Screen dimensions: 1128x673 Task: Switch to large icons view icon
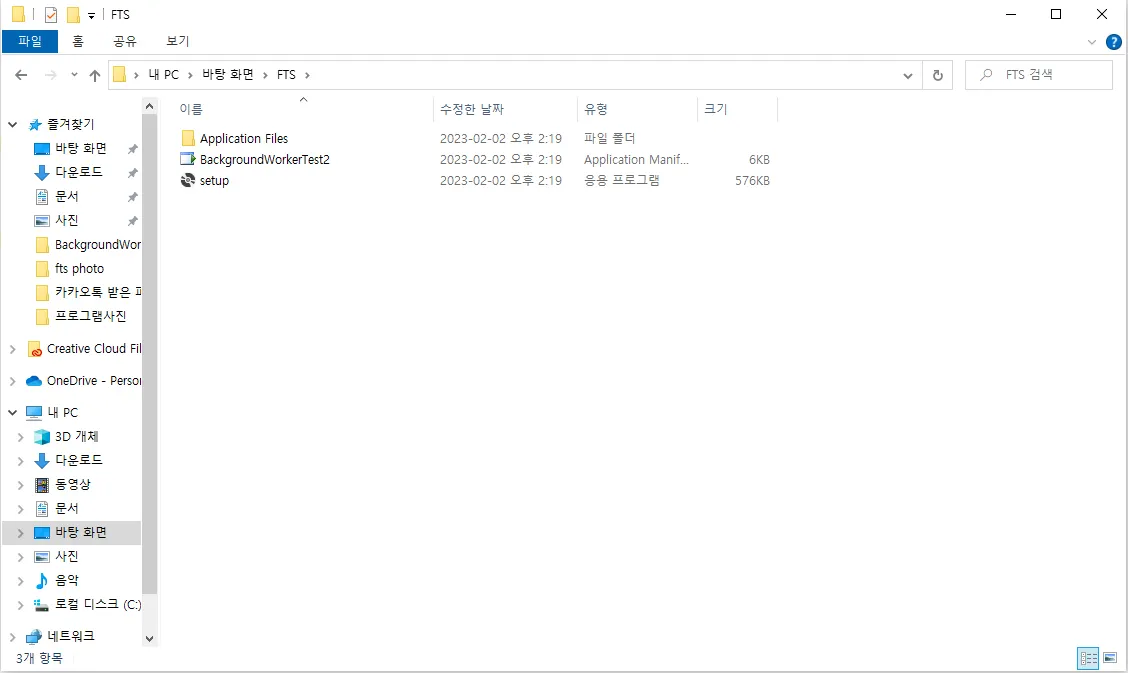(1110, 658)
